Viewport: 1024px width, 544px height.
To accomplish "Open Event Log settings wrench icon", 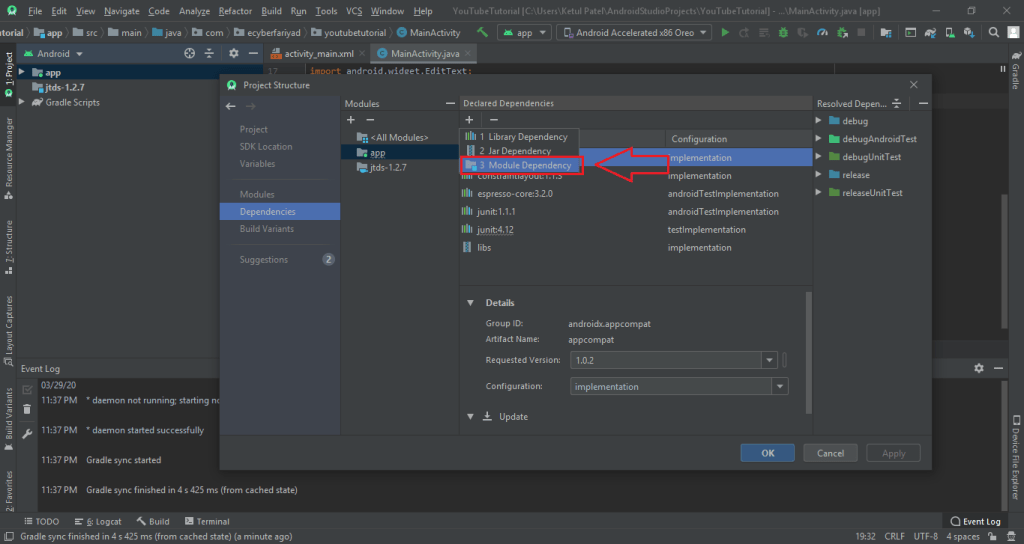I will click(27, 433).
